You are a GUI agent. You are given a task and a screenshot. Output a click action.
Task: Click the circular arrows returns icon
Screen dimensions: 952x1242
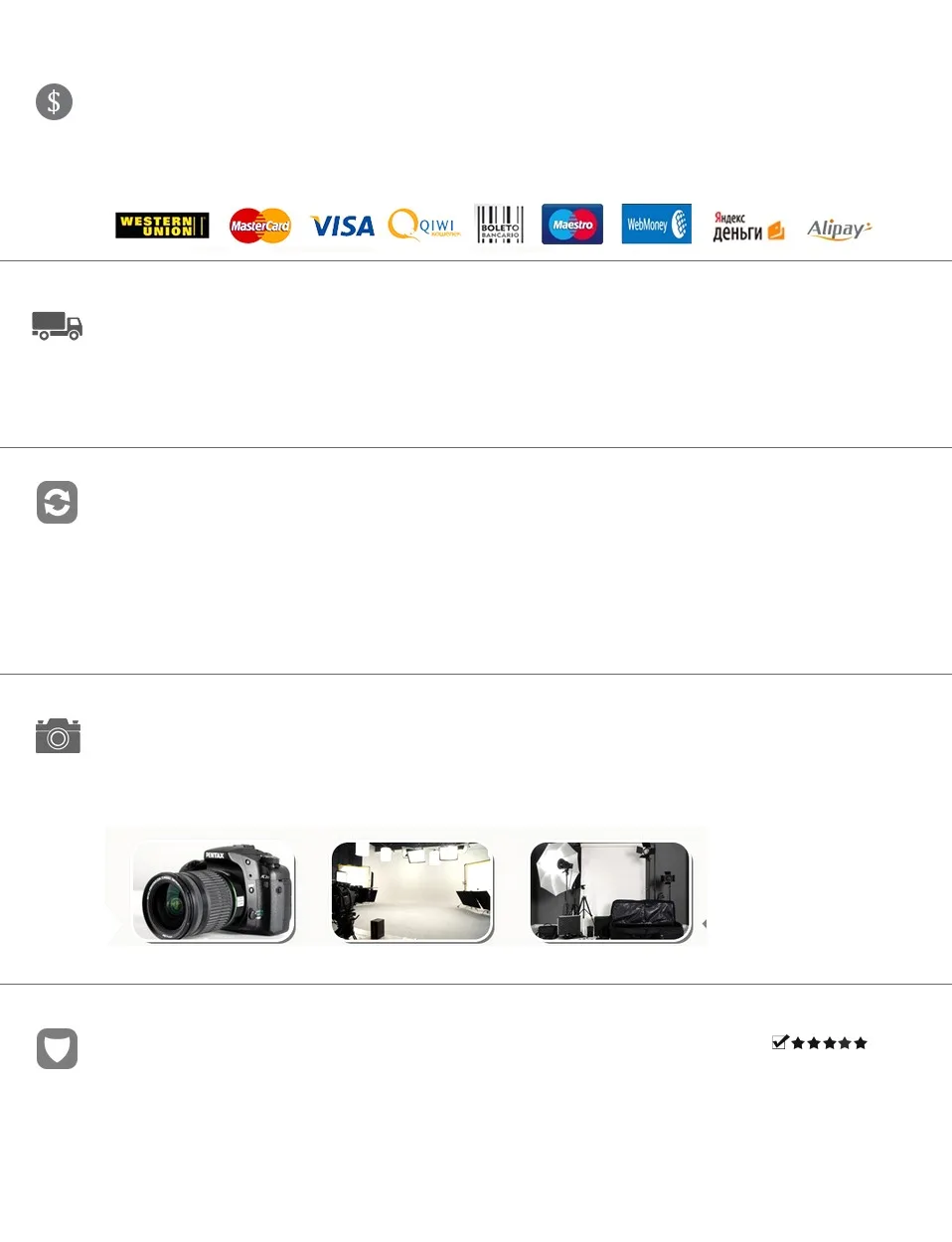57,503
